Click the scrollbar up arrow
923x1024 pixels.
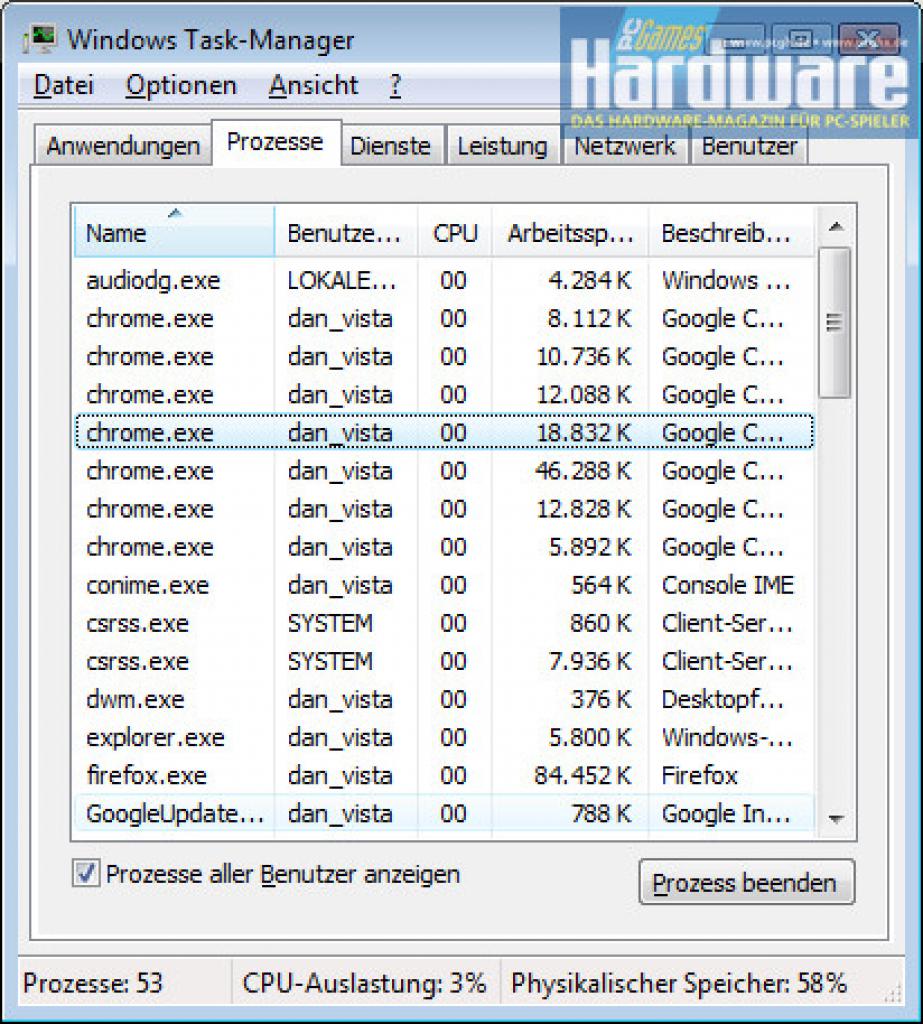pyautogui.click(x=835, y=227)
